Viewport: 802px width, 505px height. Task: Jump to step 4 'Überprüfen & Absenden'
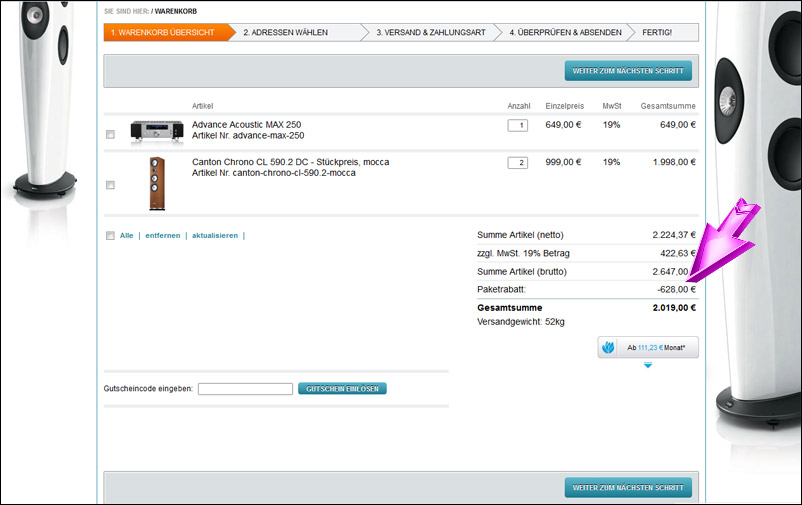[x=565, y=32]
